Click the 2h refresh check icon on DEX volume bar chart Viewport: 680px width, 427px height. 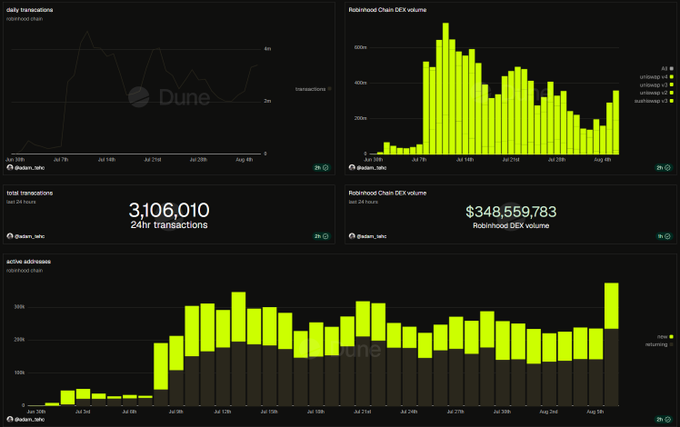pos(667,167)
